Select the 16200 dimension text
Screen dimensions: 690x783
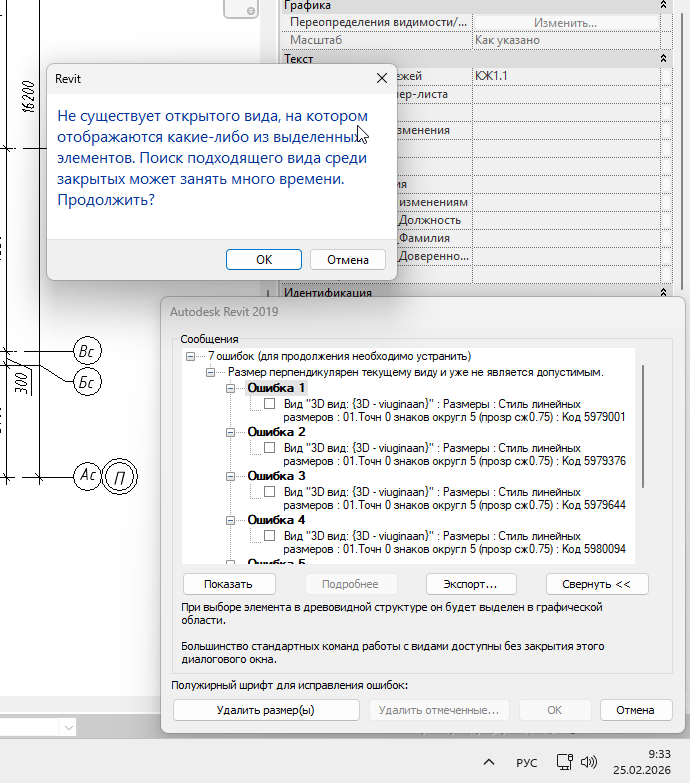pyautogui.click(x=29, y=97)
